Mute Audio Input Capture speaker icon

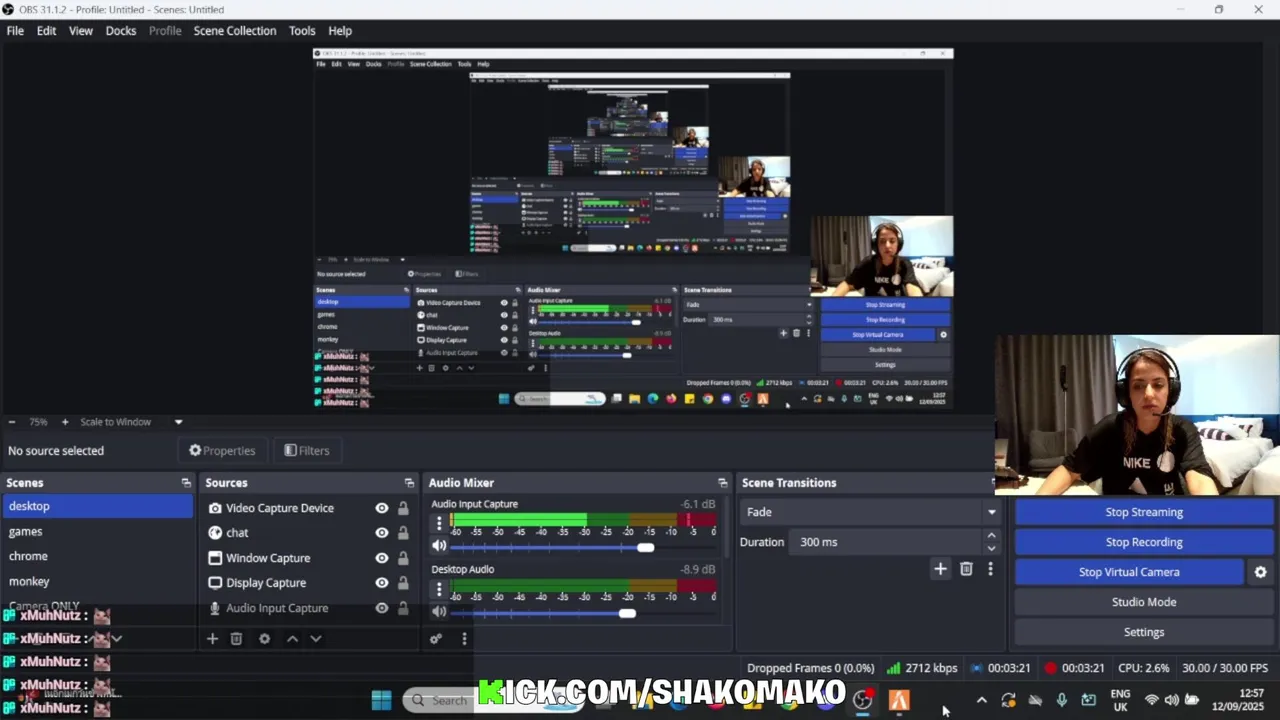[439, 546]
